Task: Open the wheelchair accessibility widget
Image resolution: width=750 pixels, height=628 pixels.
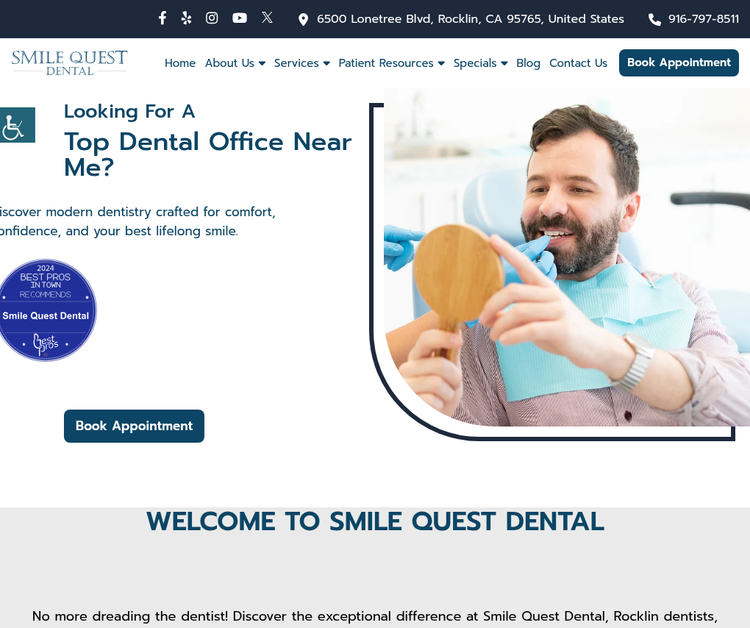Action: point(16,125)
